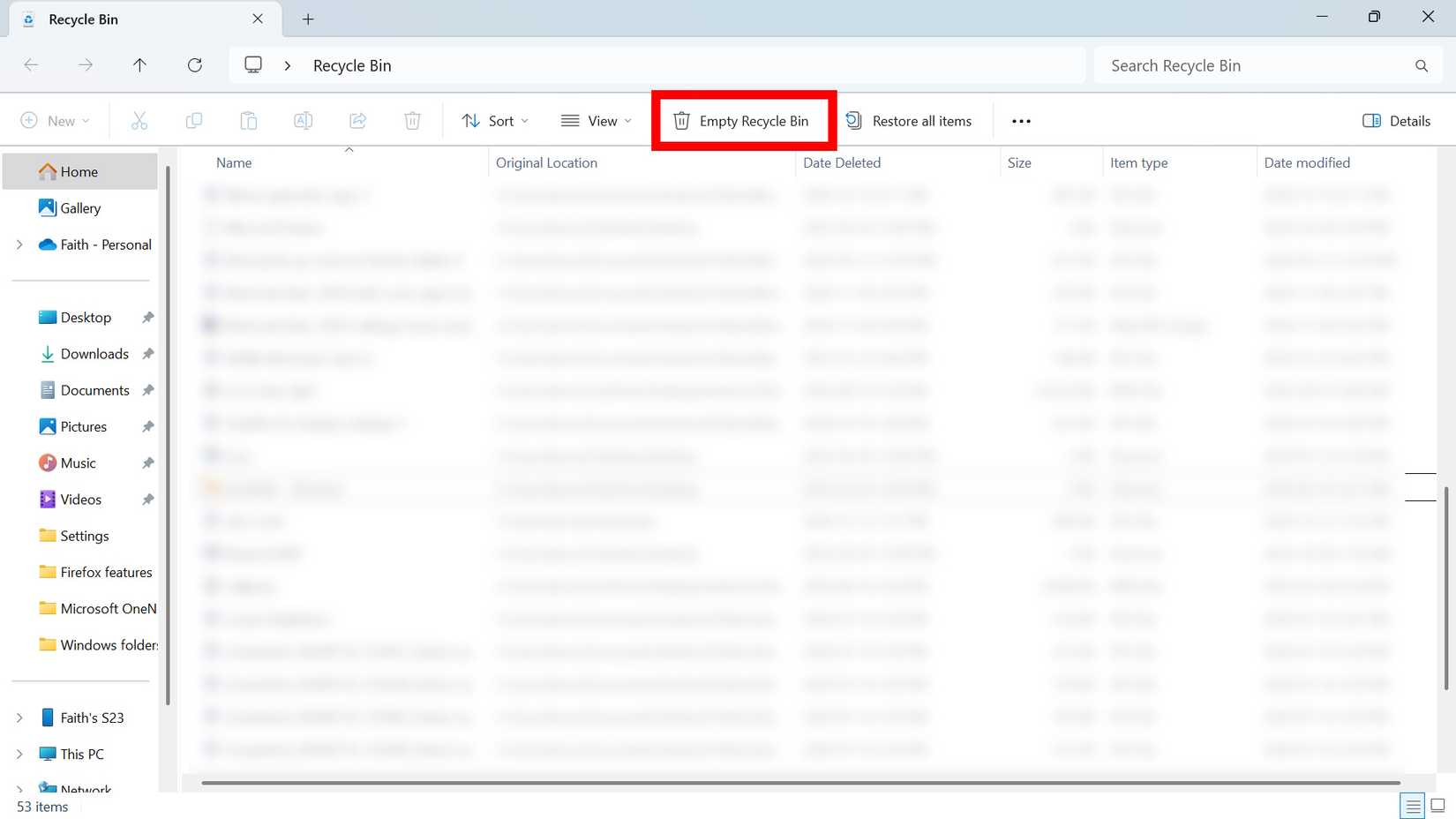Sort by Date Deleted column header
The image size is (1456, 819).
(842, 162)
